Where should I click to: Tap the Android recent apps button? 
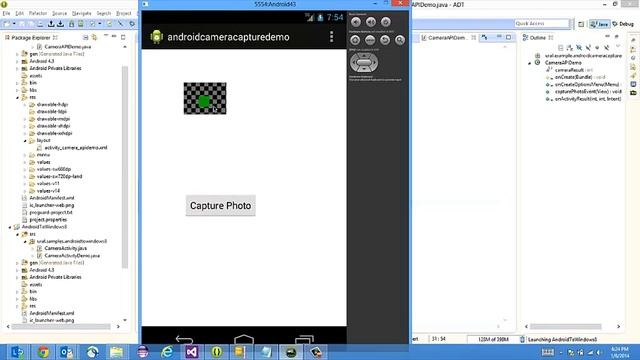[304, 339]
